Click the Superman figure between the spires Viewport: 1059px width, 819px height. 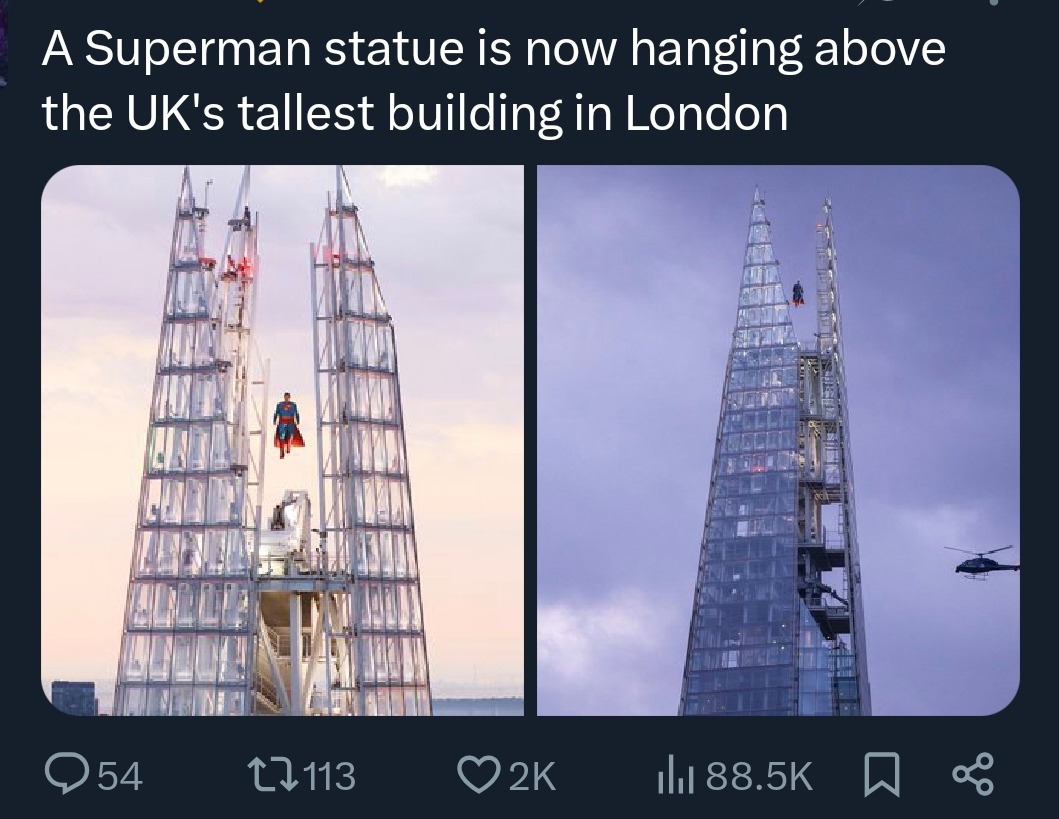(x=285, y=420)
